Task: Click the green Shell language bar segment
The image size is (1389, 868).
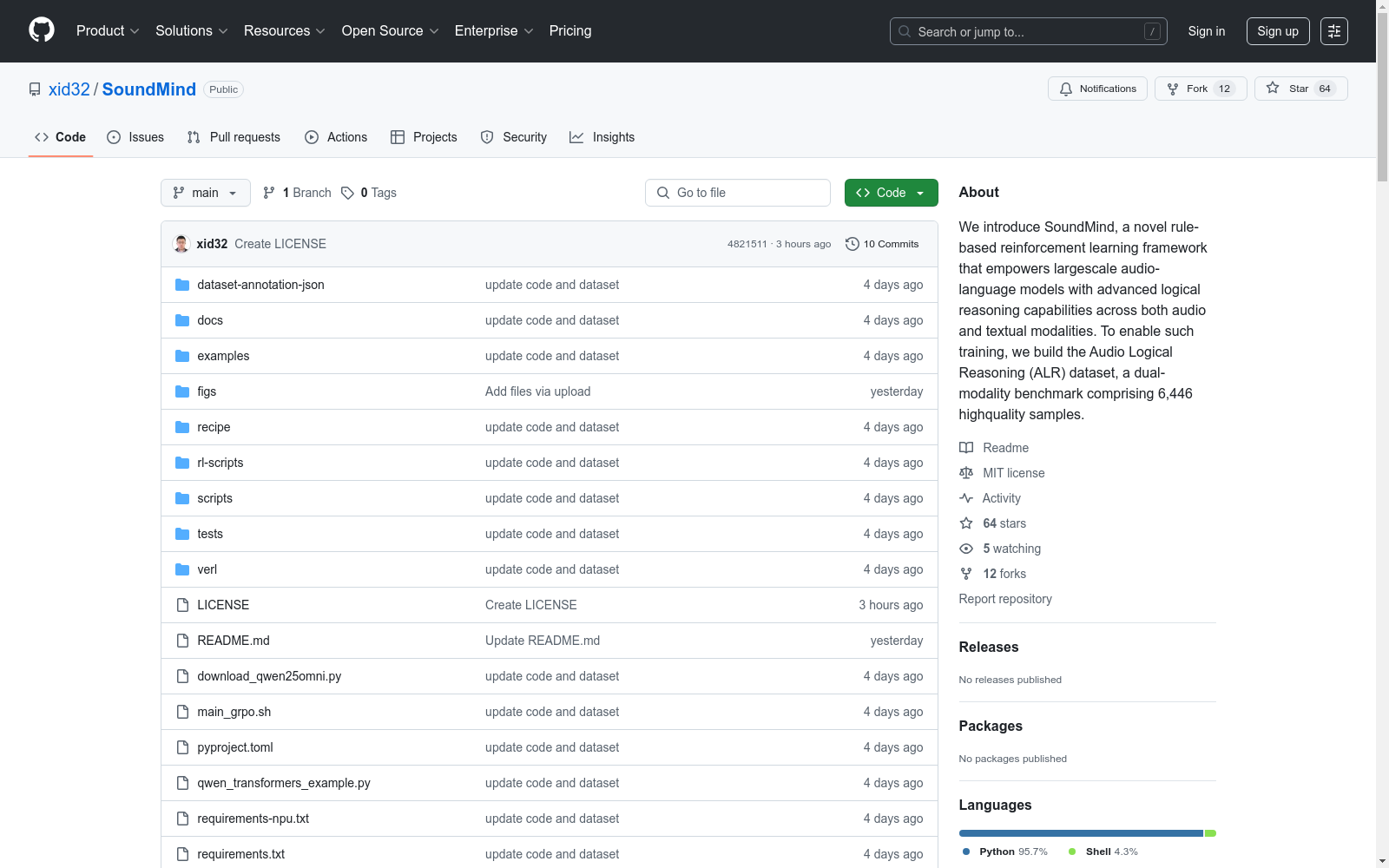Action: point(1210,833)
